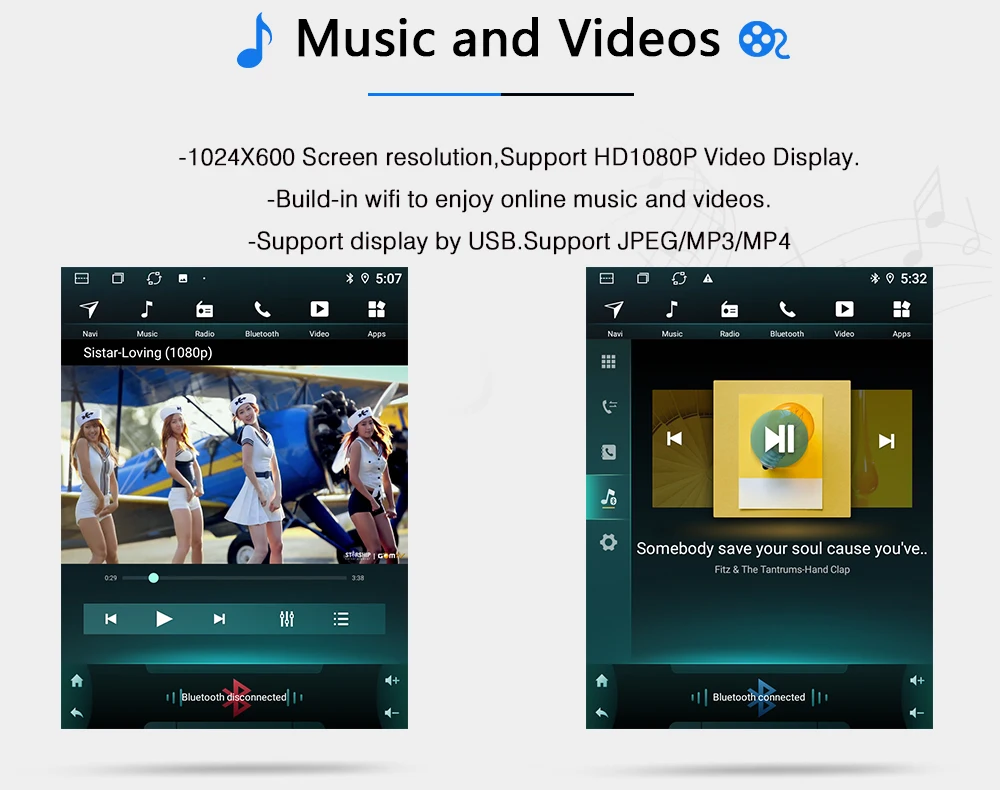The height and width of the screenshot is (790, 1000).
Task: Click the rotate sync icon on right screen
Action: (679, 278)
